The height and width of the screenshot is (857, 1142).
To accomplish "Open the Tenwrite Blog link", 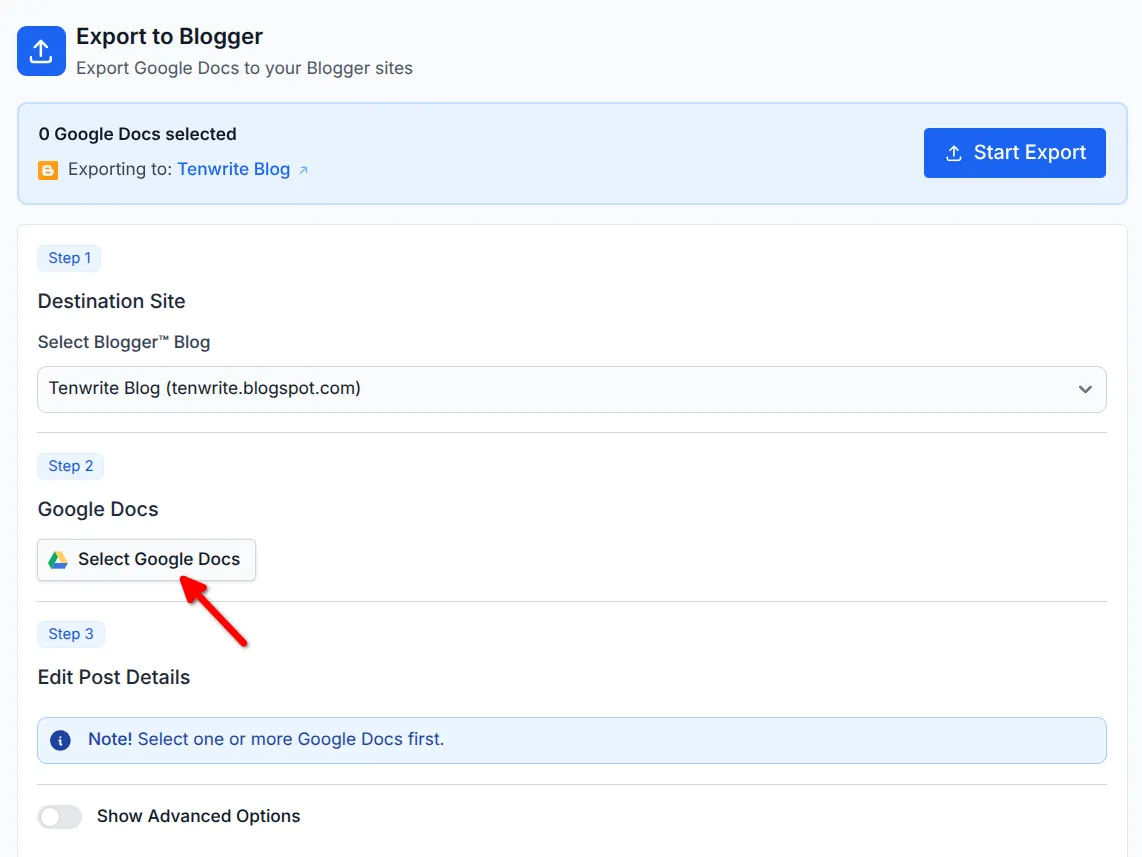I will tap(233, 169).
